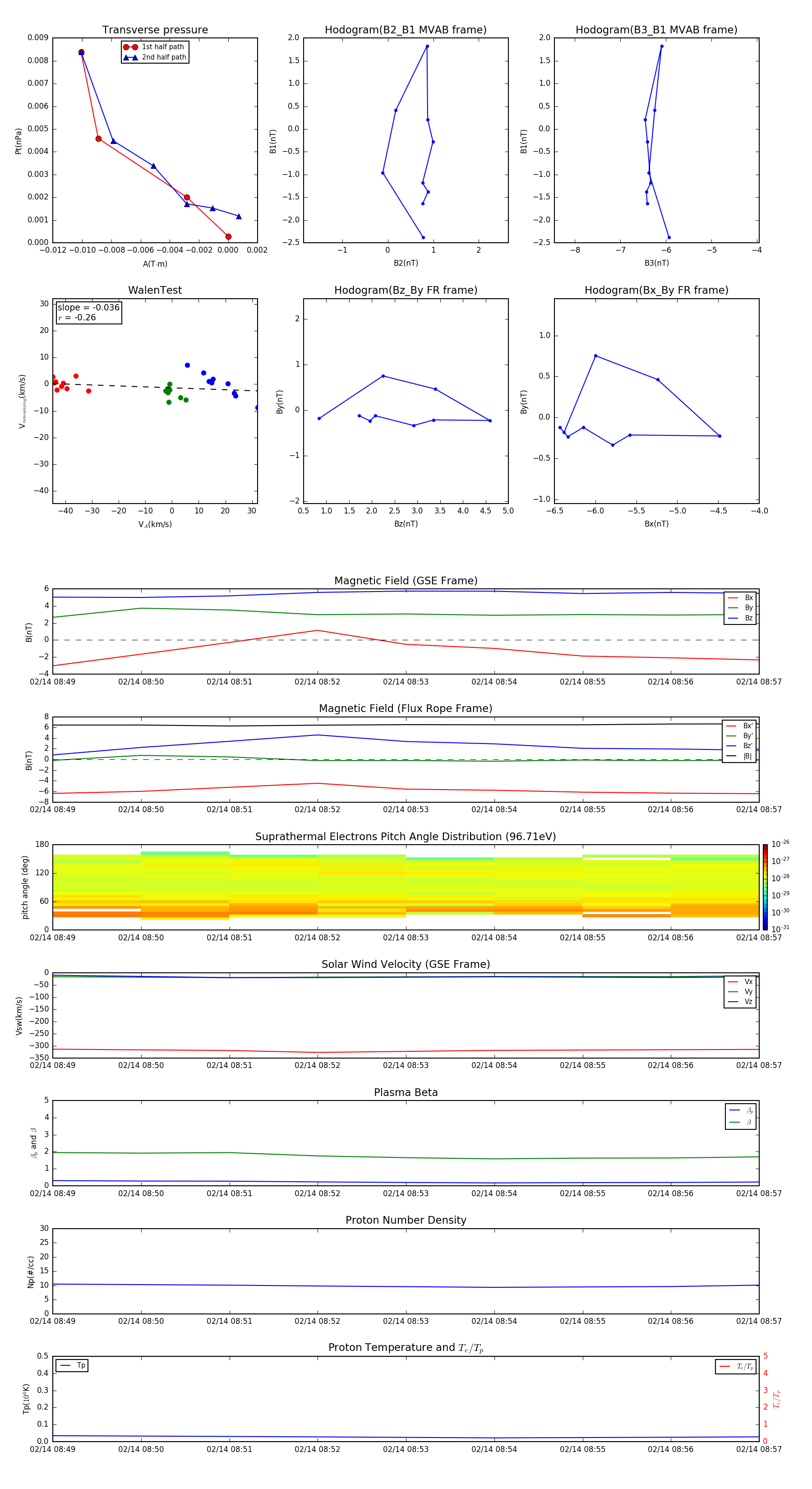Click the 'Vy' entry in velocity legend
Viewport: 812px width, 1489px height.
pos(740,991)
